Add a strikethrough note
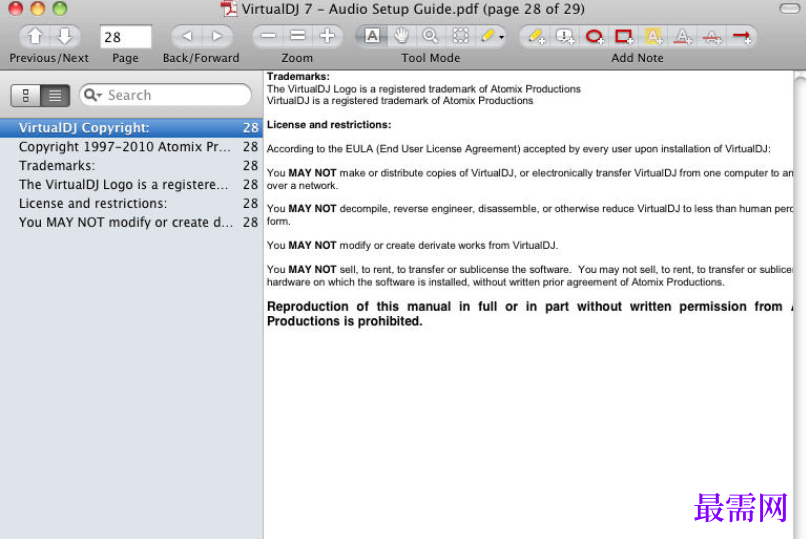This screenshot has width=806, height=539. pyautogui.click(x=712, y=36)
